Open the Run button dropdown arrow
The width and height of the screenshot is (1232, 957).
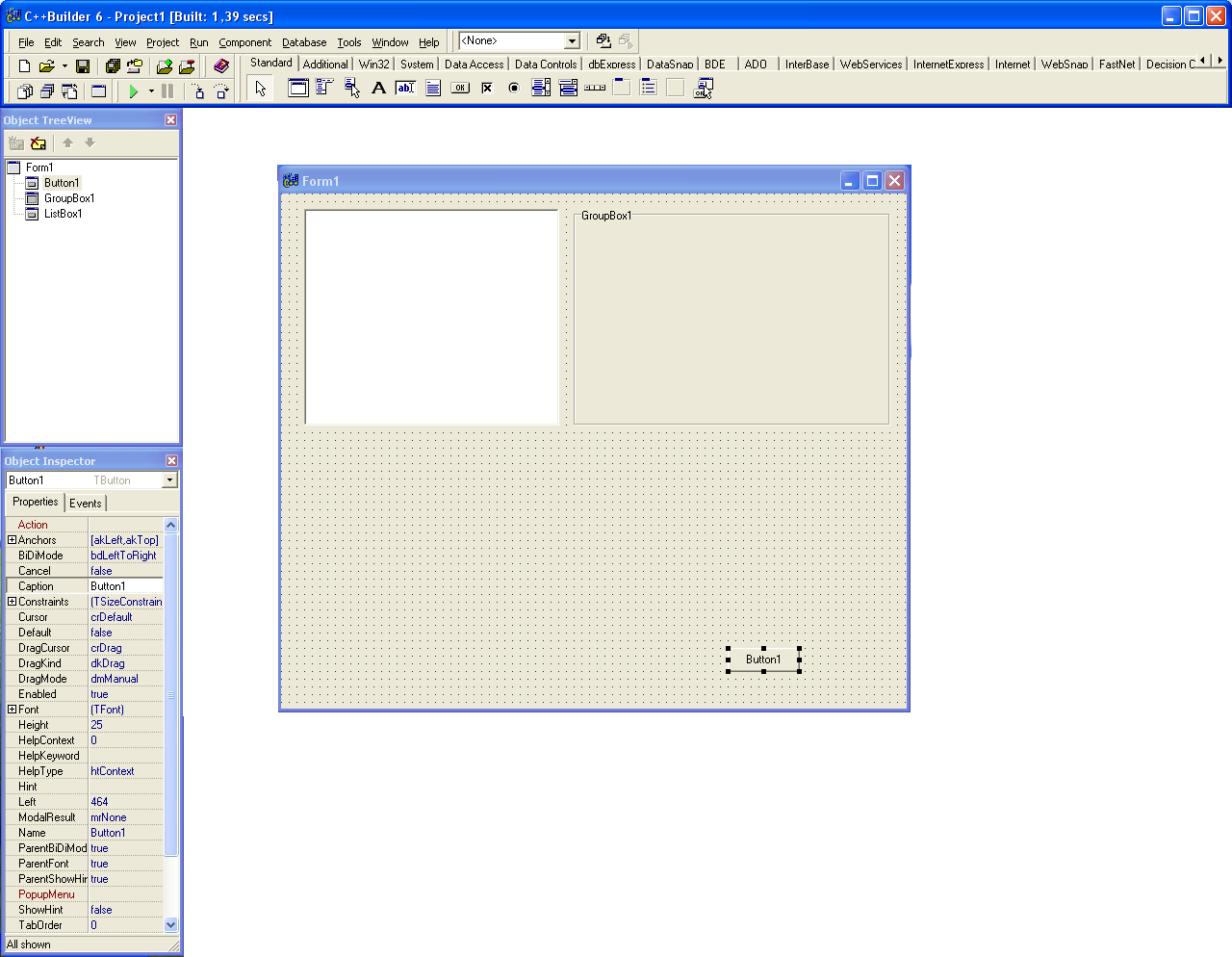point(151,91)
